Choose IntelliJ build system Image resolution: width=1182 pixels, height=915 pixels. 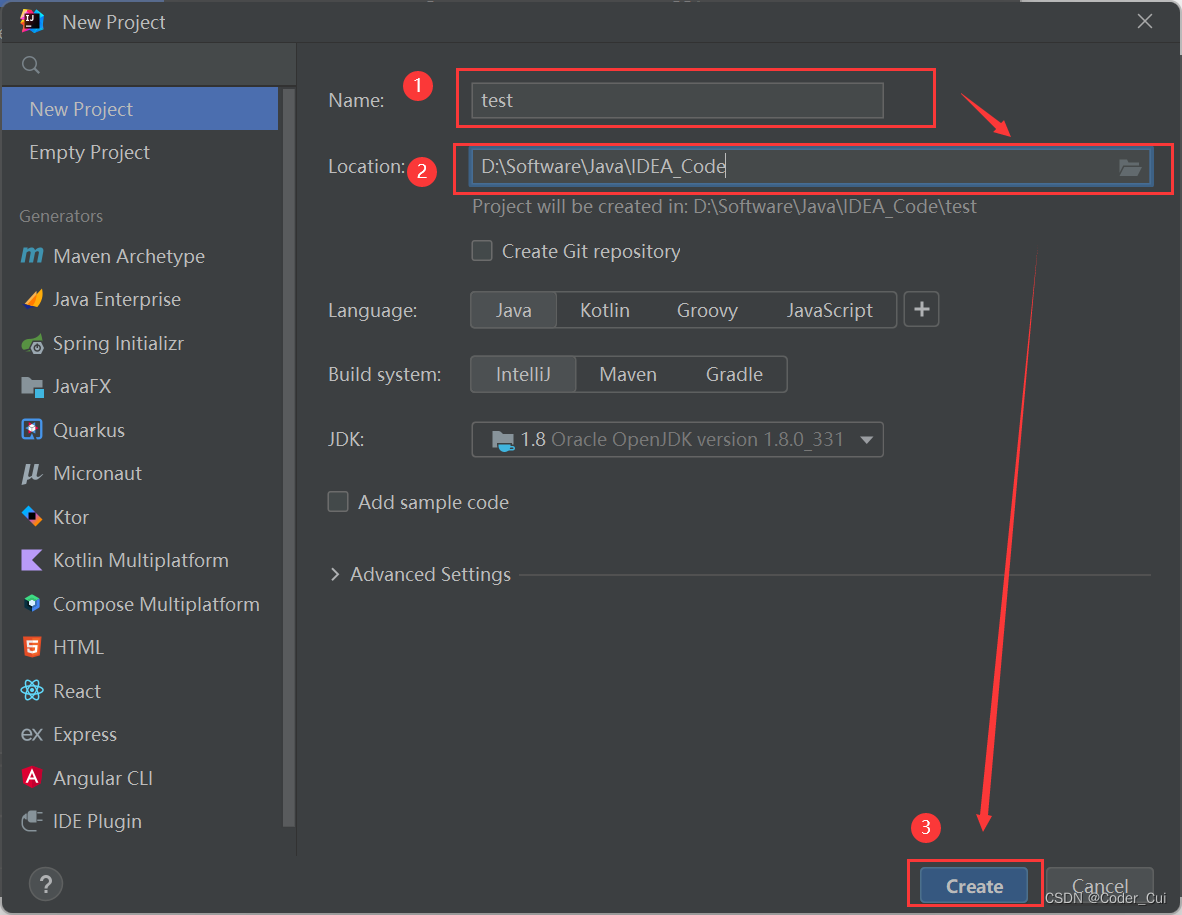tap(523, 375)
